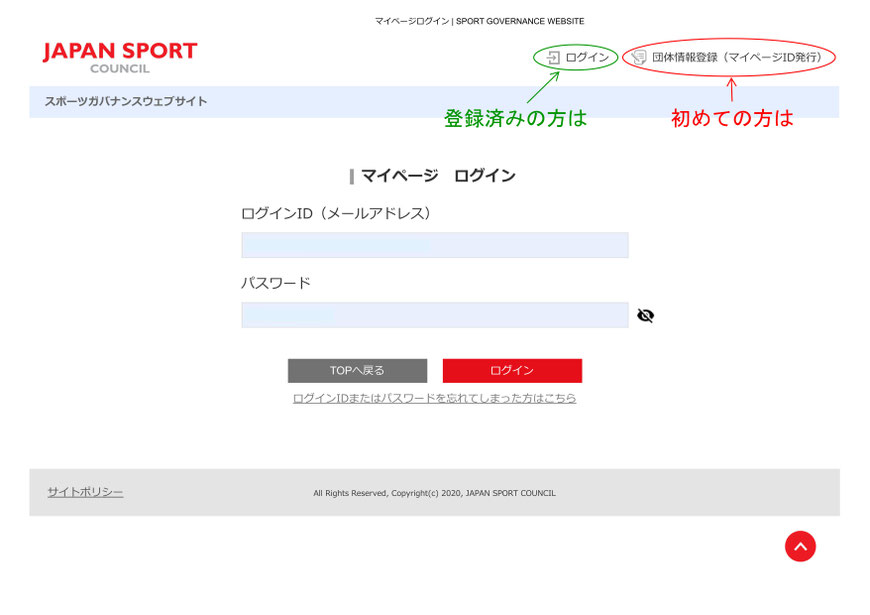Click the gray TOPへ戻る button
Image resolution: width=870 pixels, height=615 pixels.
coord(357,371)
